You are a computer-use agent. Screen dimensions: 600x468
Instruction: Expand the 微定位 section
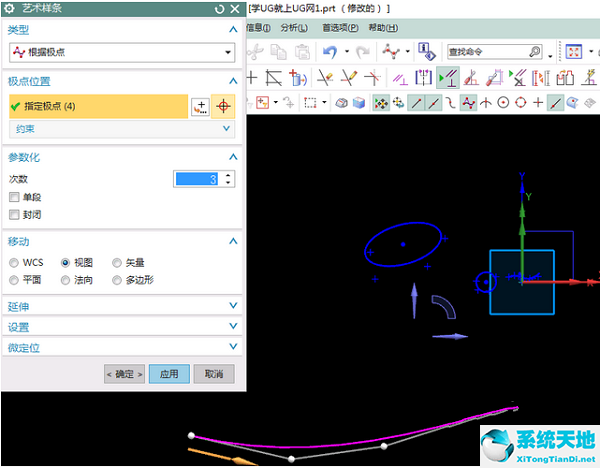click(x=233, y=346)
